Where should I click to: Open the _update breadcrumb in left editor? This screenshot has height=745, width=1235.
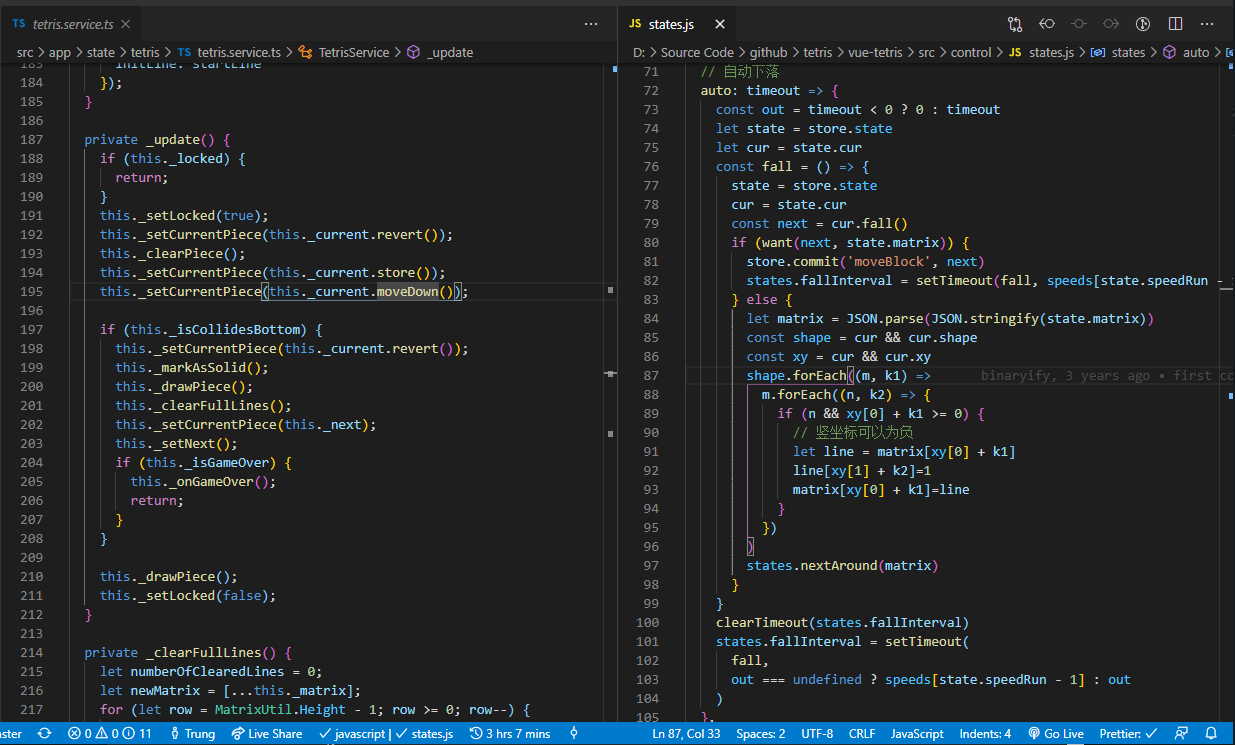[x=440, y=52]
